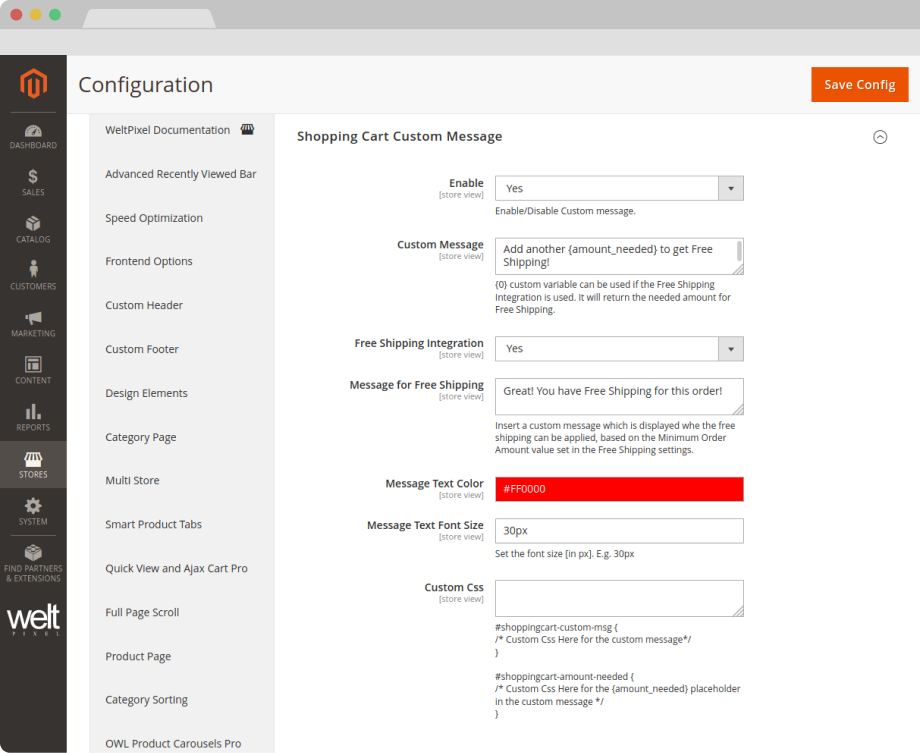Click the Magento logo icon
The height and width of the screenshot is (753, 920).
pos(33,84)
